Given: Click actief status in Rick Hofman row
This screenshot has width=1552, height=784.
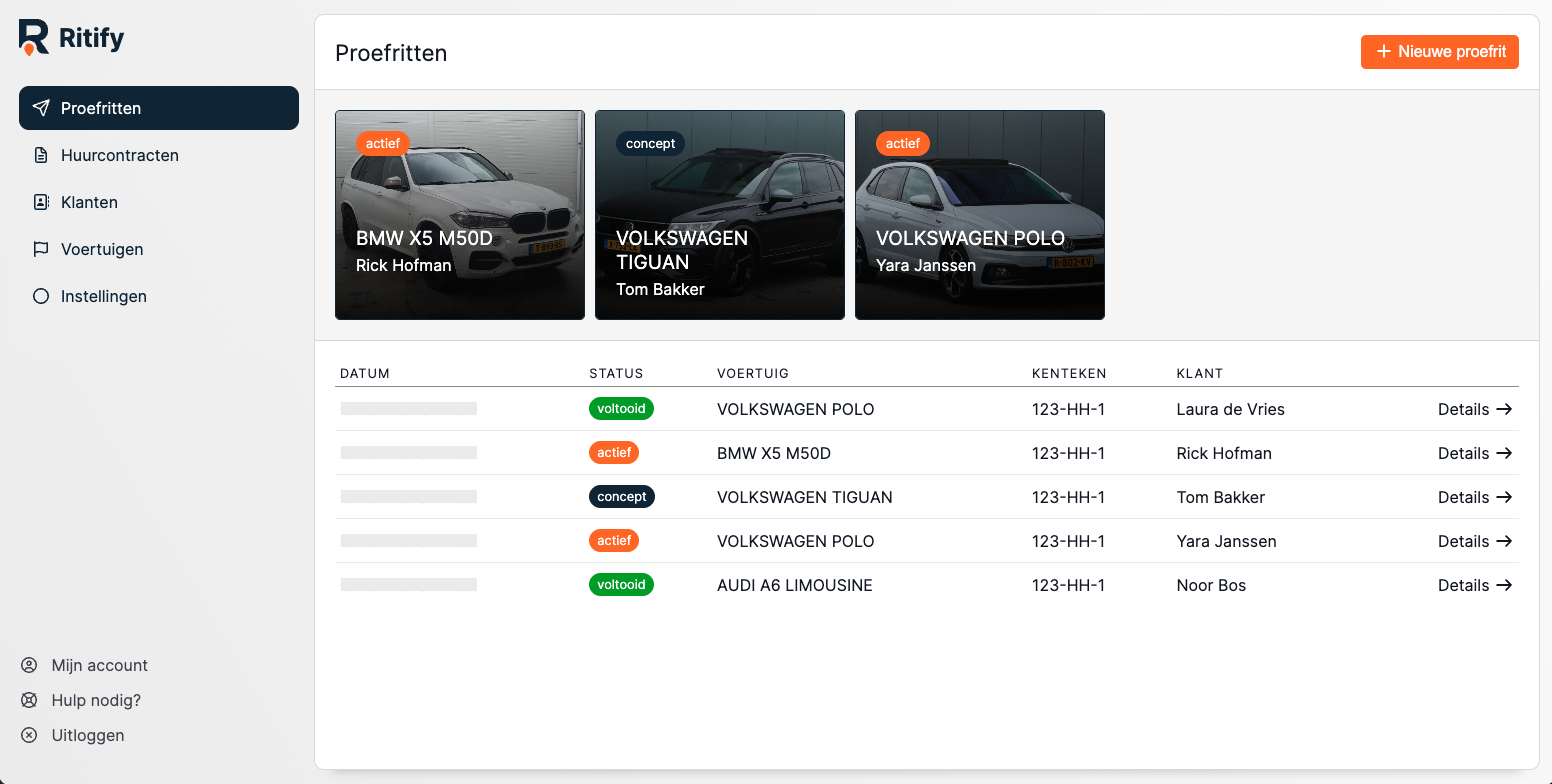Looking at the screenshot, I should point(614,452).
